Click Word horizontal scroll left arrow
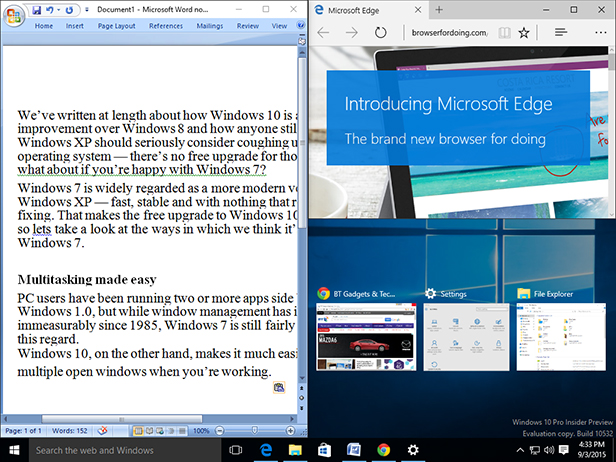 point(6,419)
